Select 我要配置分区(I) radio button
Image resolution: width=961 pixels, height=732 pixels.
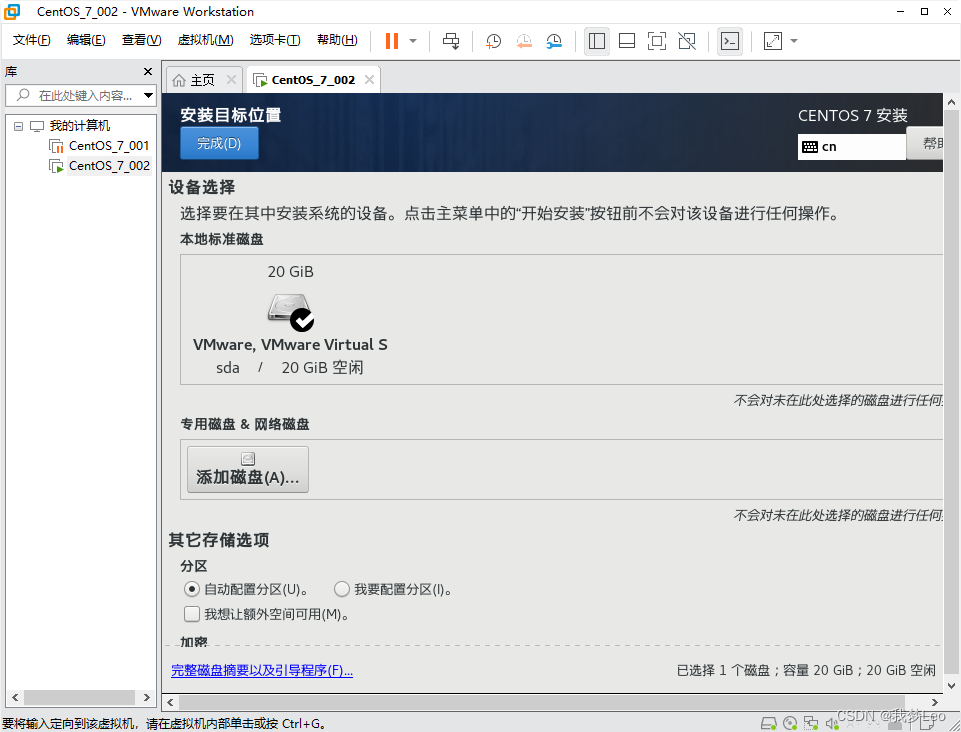click(x=342, y=590)
